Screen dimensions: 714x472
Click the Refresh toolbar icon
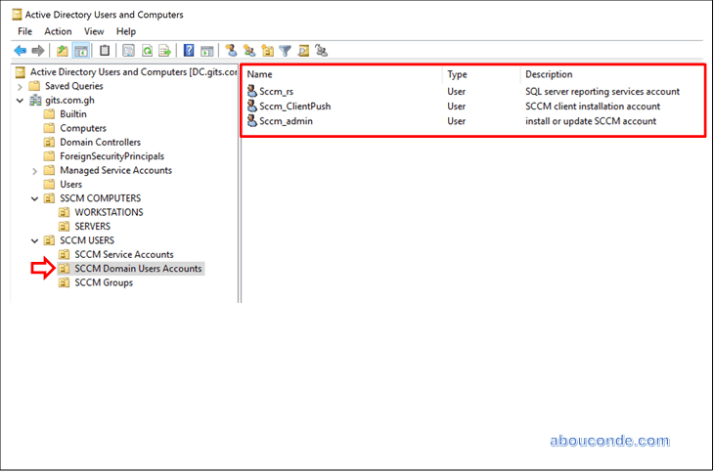[x=147, y=50]
